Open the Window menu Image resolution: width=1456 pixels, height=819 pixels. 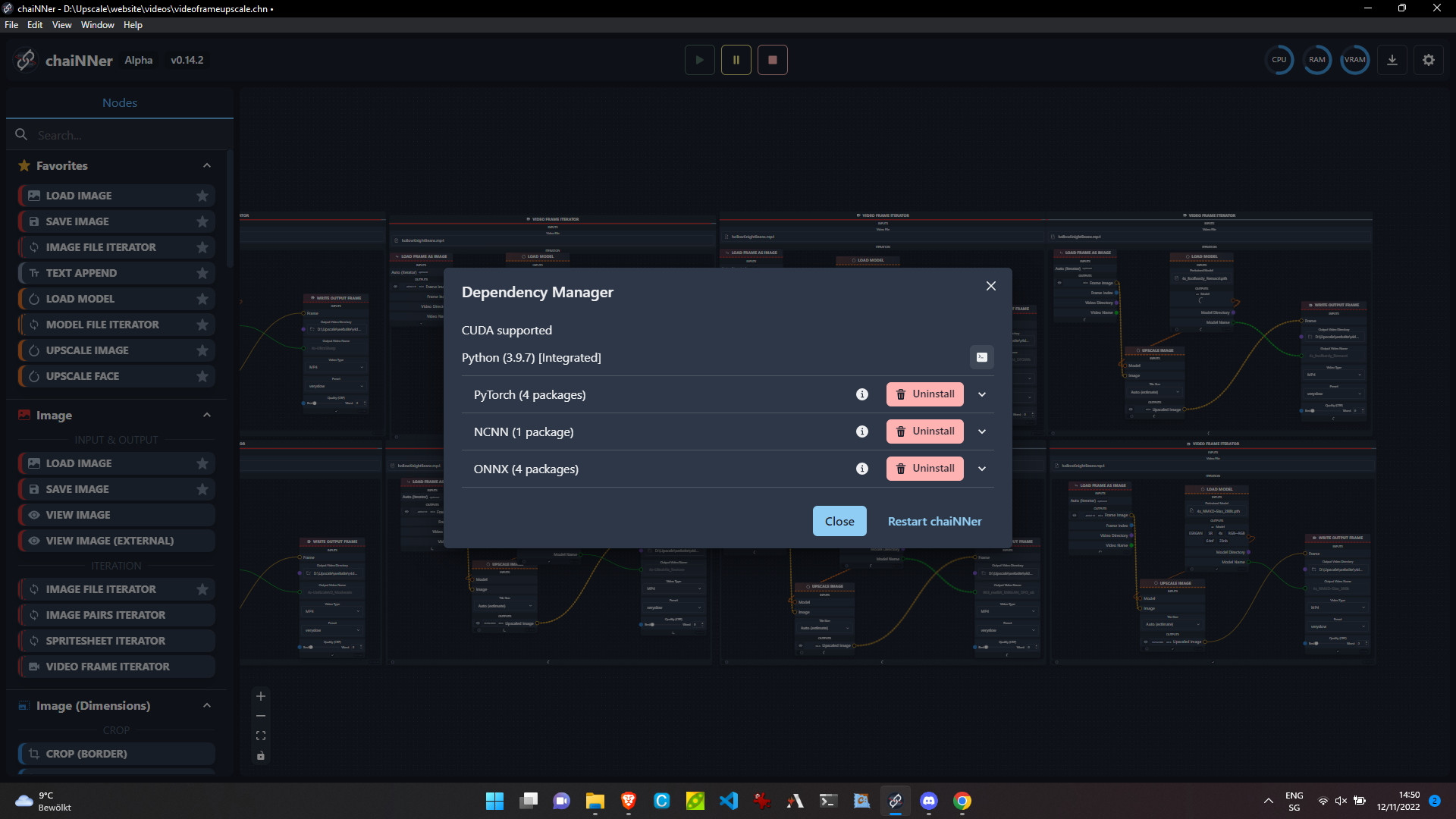(97, 25)
